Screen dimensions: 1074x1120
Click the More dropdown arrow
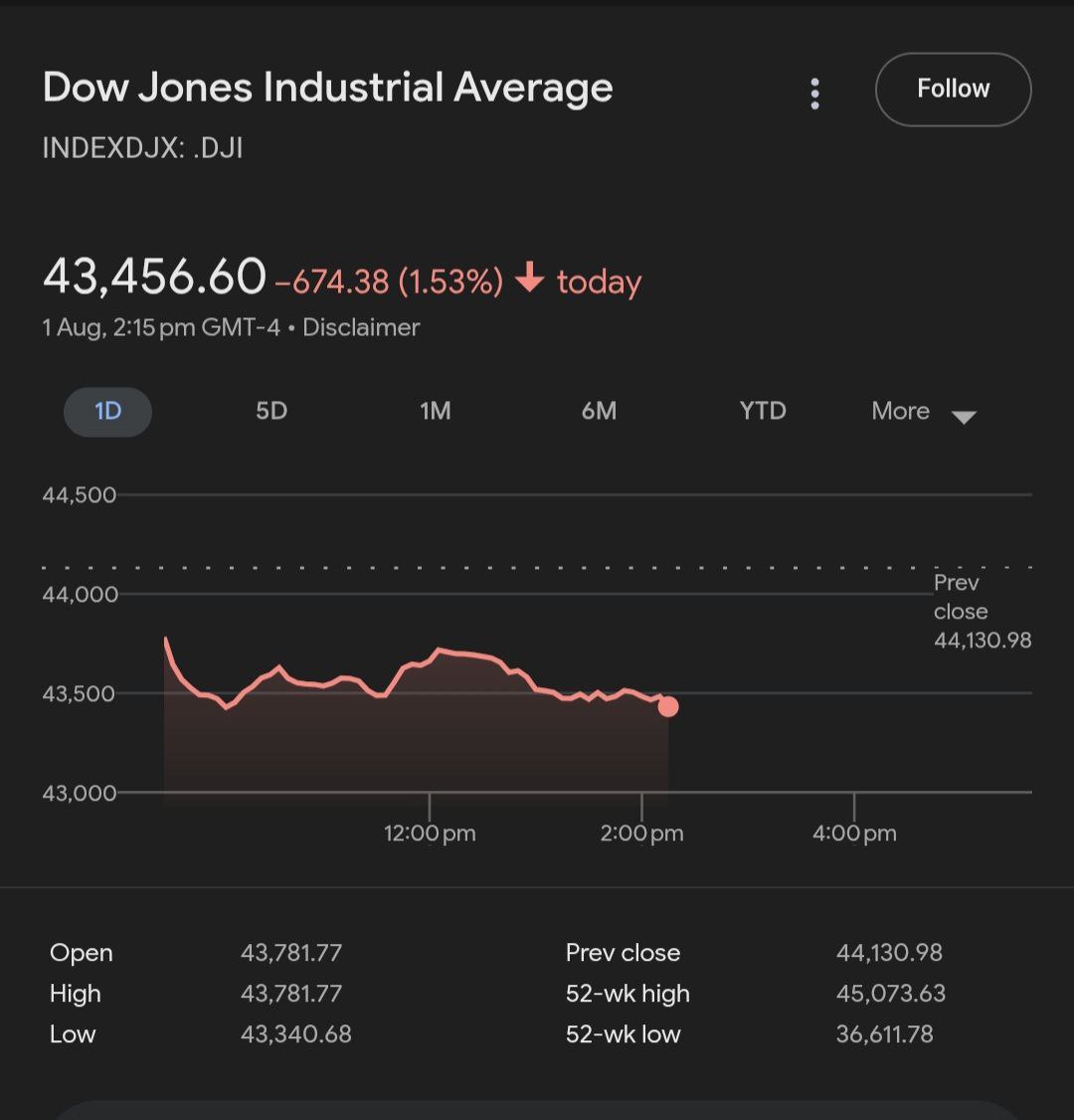964,417
